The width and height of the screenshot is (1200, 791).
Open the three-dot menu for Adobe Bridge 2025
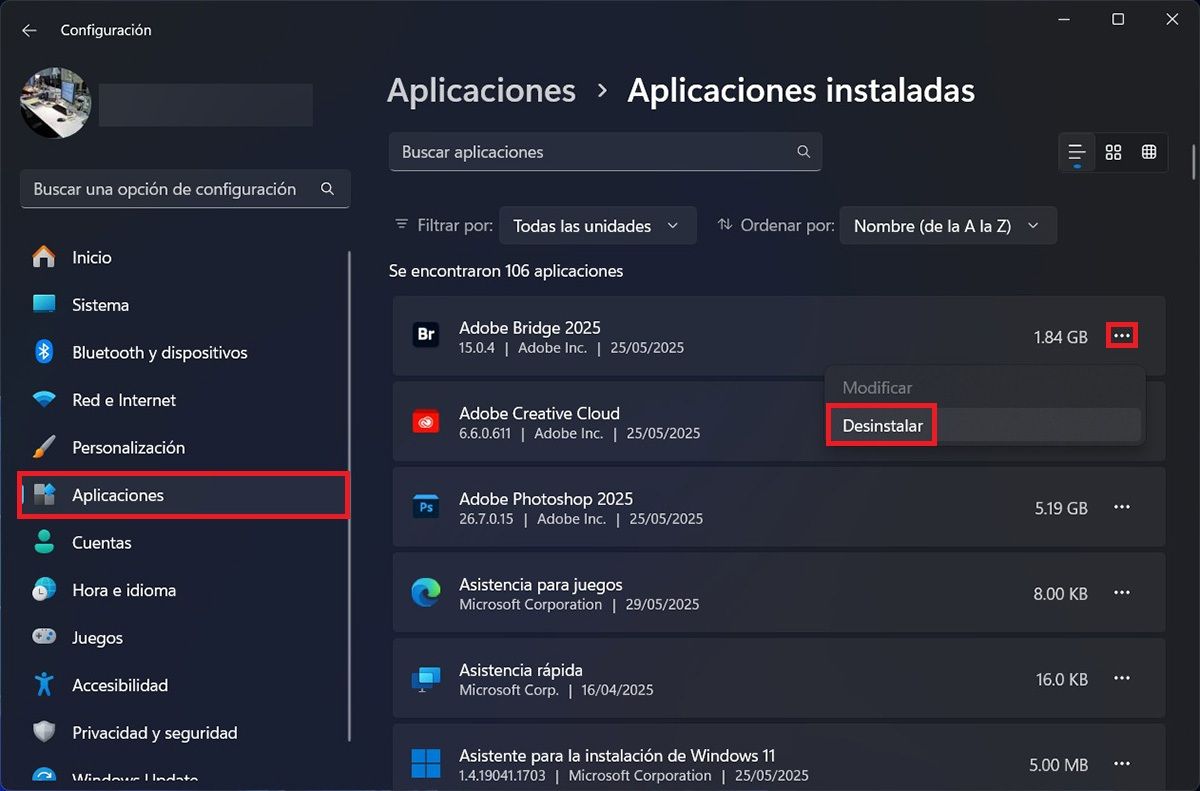click(x=1122, y=336)
